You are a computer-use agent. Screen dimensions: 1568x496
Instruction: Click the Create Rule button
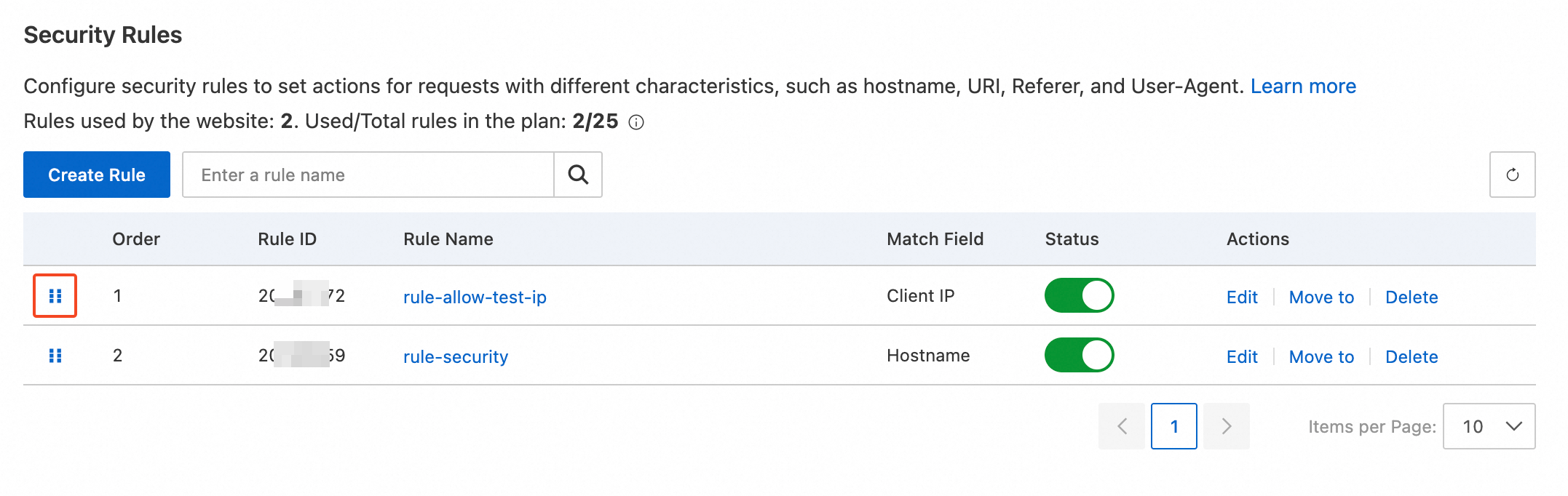(97, 175)
